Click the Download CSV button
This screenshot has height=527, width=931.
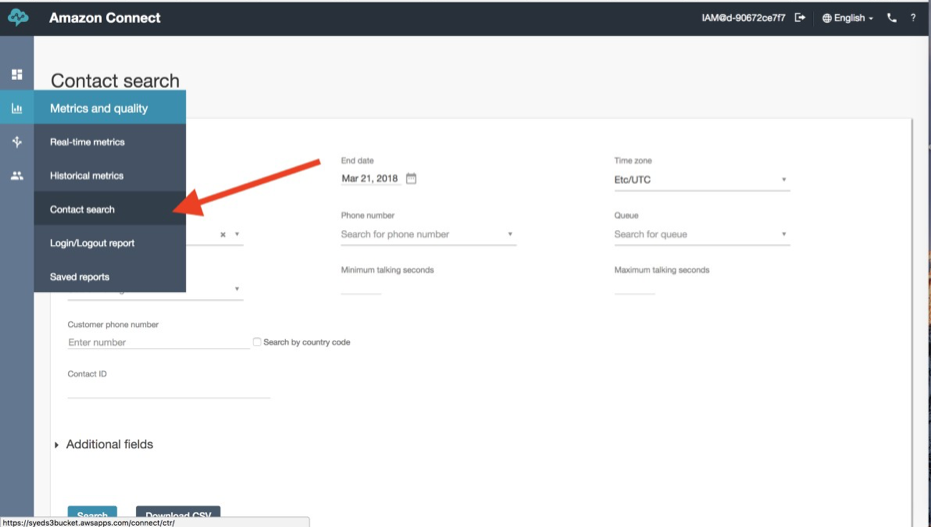point(178,515)
